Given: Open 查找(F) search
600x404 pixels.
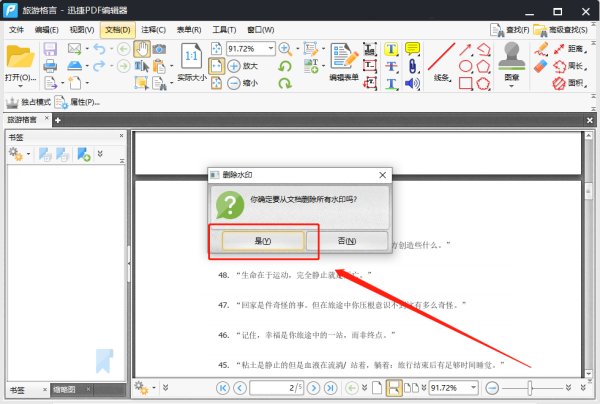Looking at the screenshot, I should point(510,30).
